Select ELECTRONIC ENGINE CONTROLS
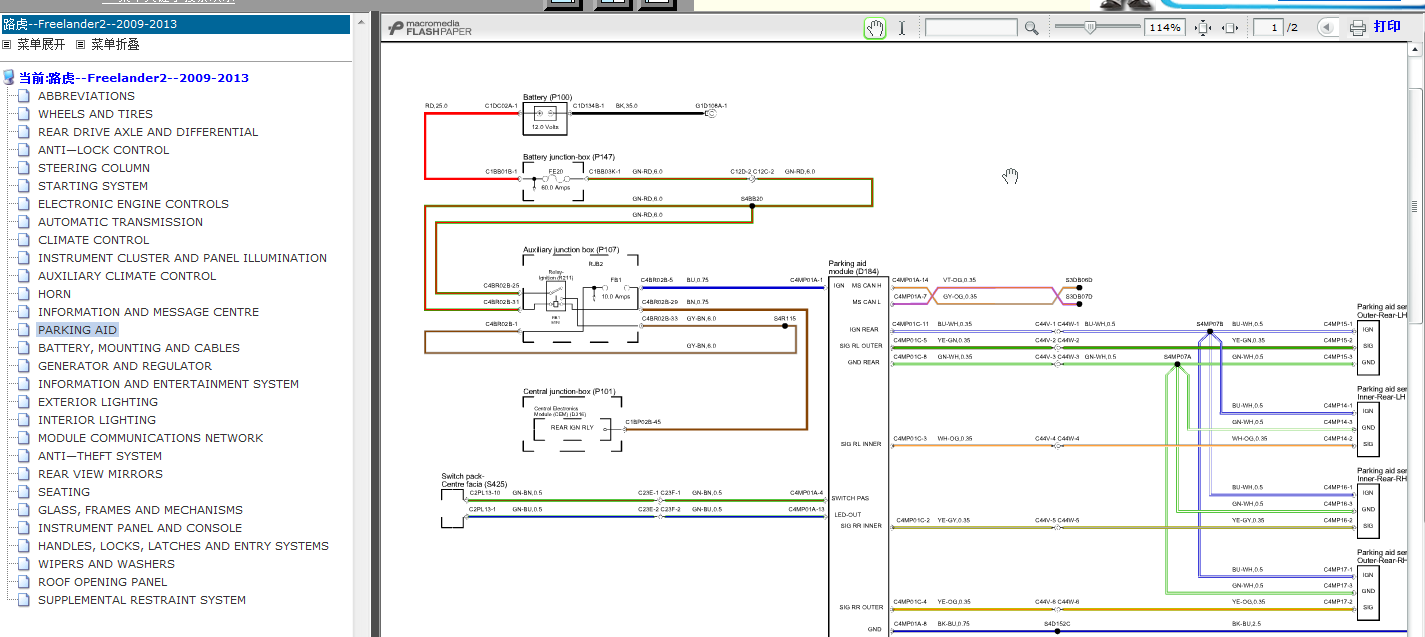Image resolution: width=1425 pixels, height=637 pixels. 133,204
